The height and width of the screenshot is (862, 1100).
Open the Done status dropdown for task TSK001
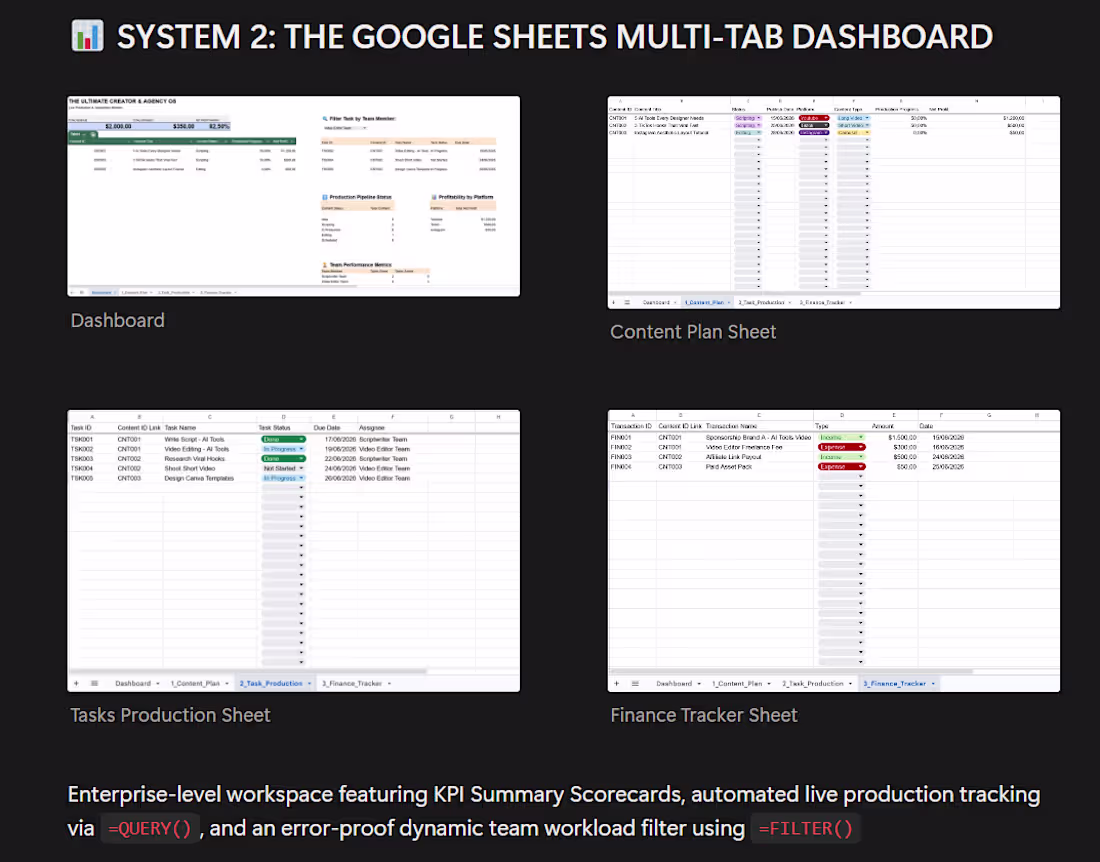click(x=283, y=439)
